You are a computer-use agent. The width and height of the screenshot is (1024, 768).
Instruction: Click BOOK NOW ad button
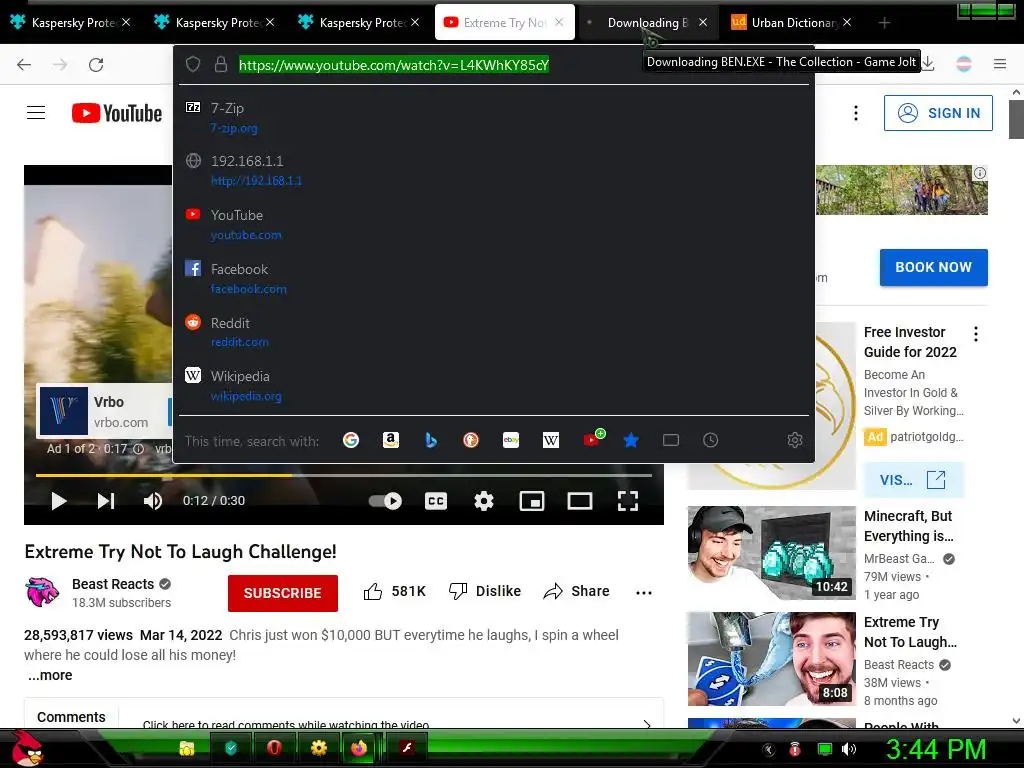[933, 267]
